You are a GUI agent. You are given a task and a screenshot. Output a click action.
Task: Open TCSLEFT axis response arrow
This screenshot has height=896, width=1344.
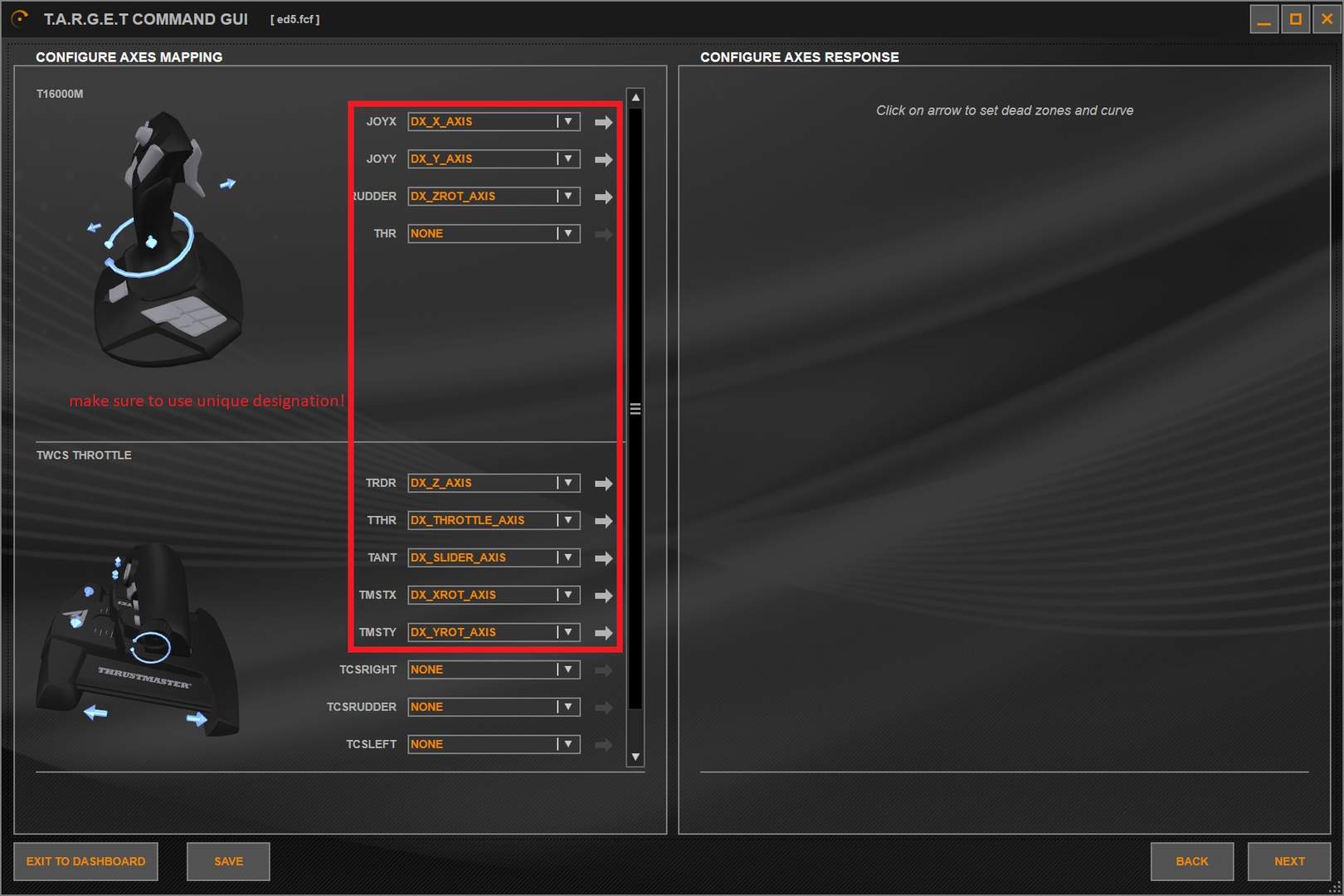tap(603, 744)
